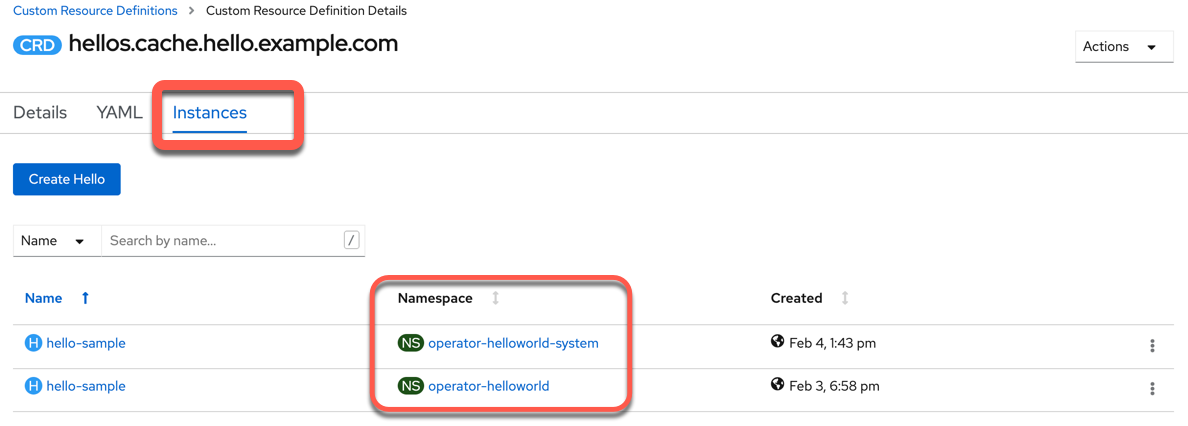The height and width of the screenshot is (426, 1188).
Task: Open the Name filter type dropdown
Action: pyautogui.click(x=57, y=241)
